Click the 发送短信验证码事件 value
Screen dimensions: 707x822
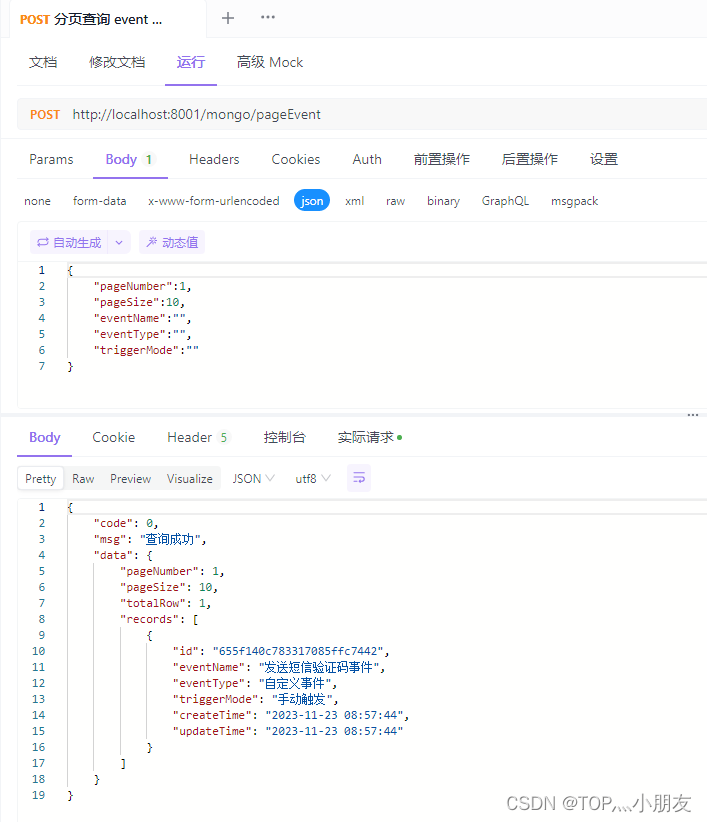[x=319, y=667]
